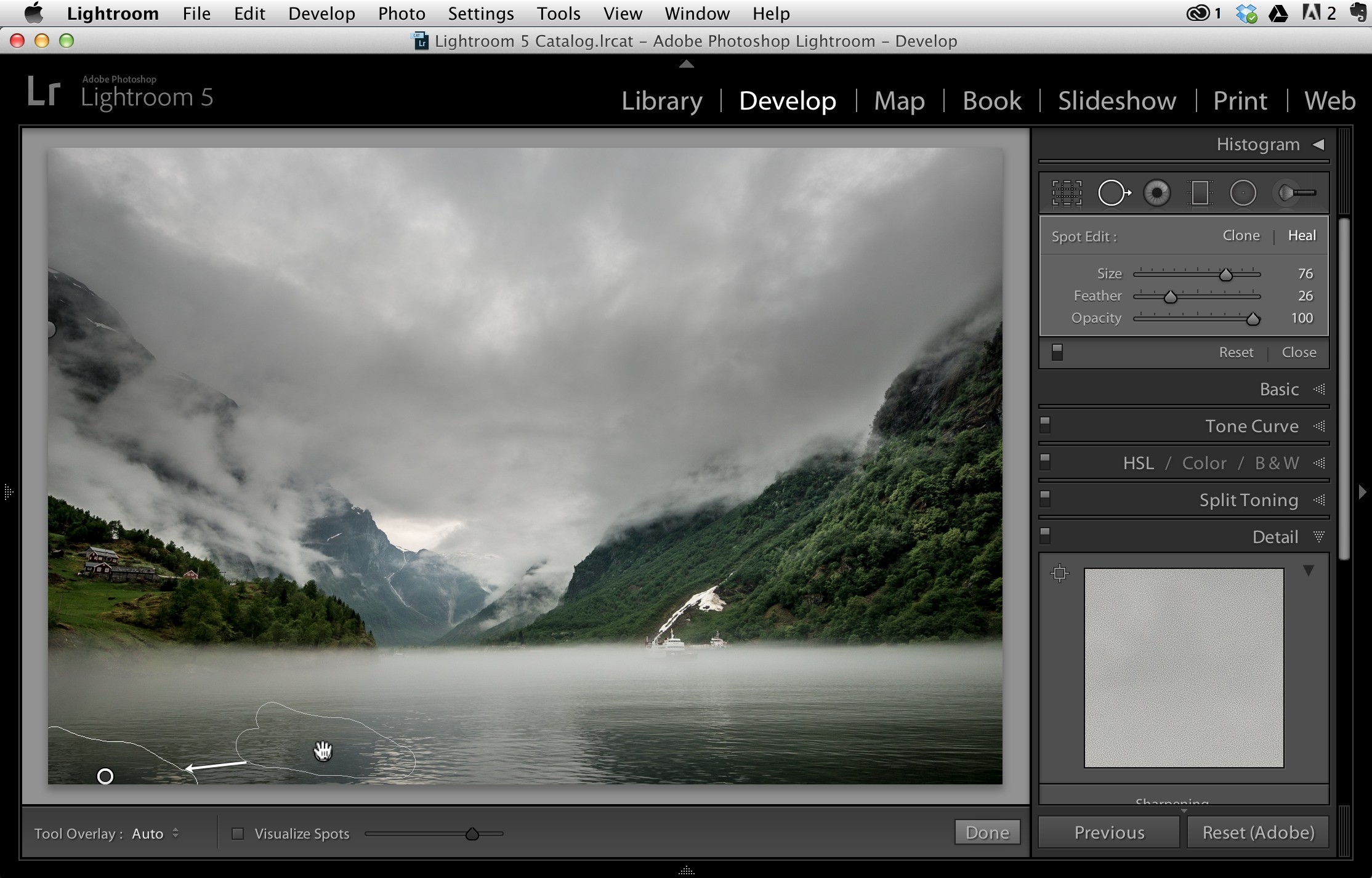Expand the Basic panel
Screen dimensions: 1372x878
pos(1279,389)
